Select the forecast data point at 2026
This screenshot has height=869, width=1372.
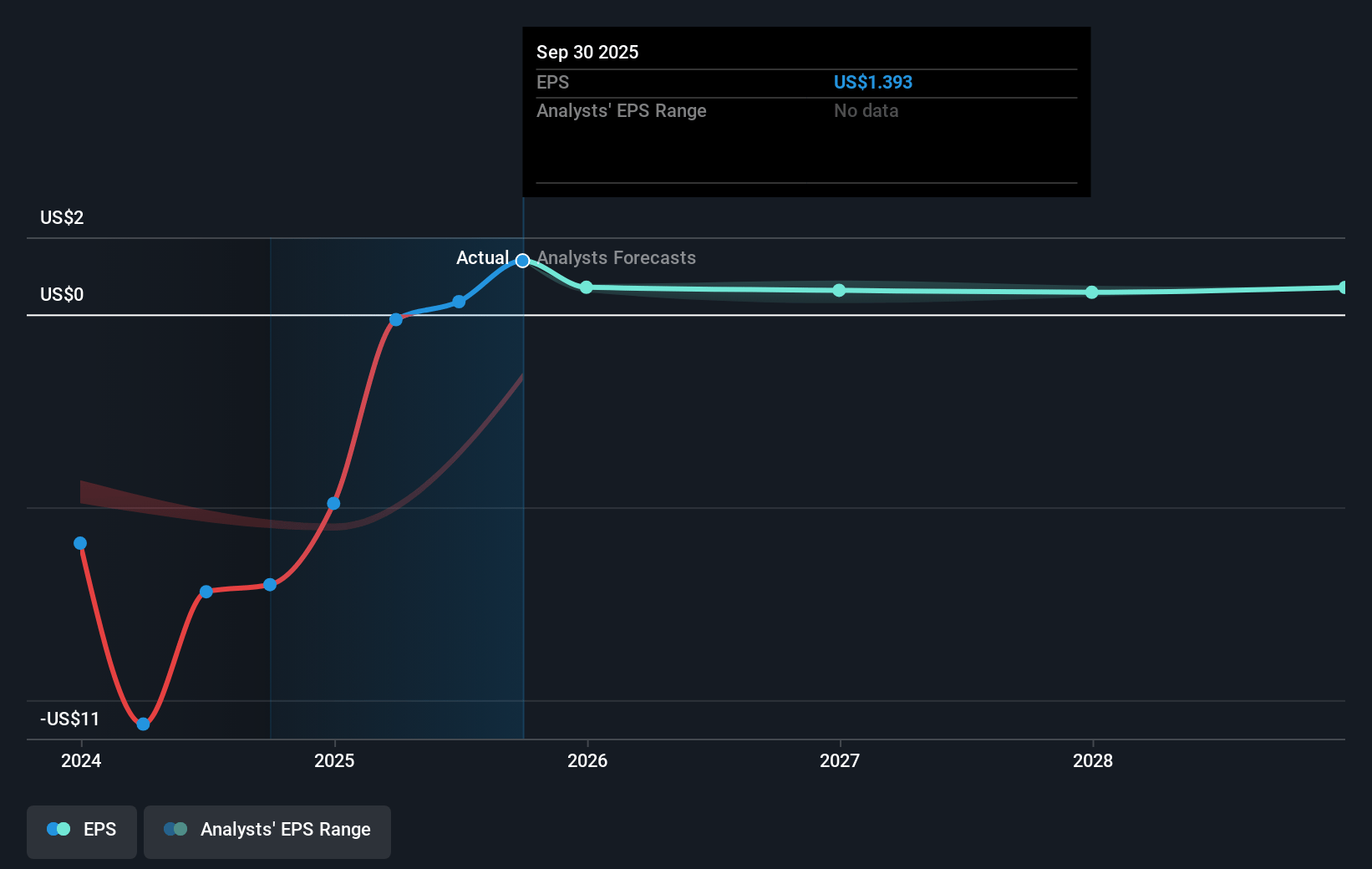click(x=587, y=287)
